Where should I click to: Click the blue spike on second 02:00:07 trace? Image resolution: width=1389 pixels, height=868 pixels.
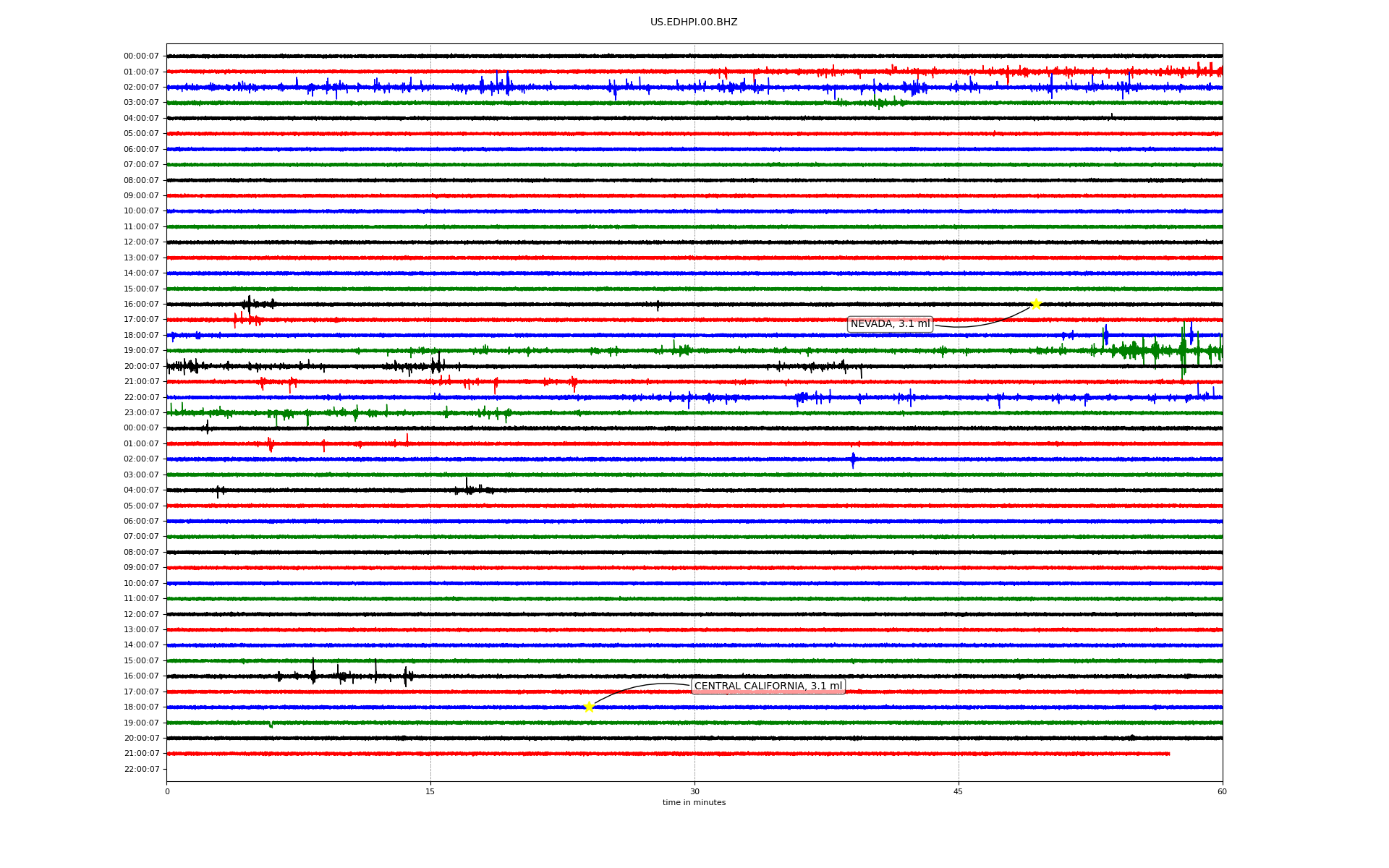coord(853,459)
